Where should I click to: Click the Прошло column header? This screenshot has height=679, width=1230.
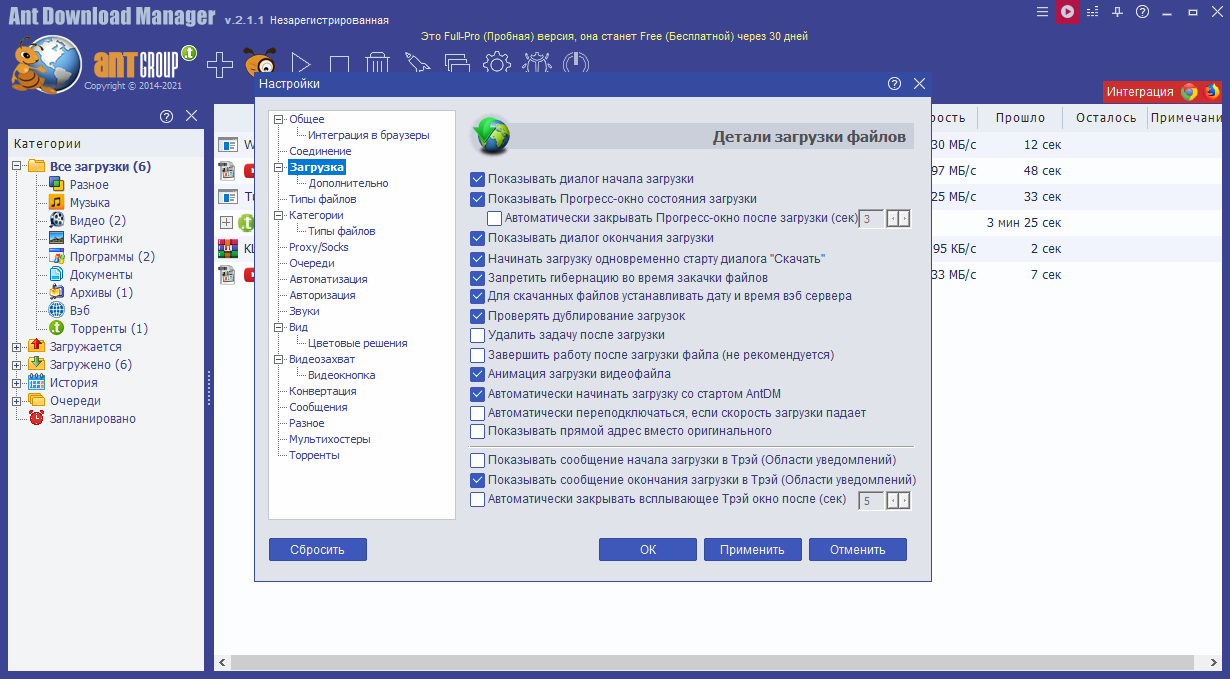1020,118
